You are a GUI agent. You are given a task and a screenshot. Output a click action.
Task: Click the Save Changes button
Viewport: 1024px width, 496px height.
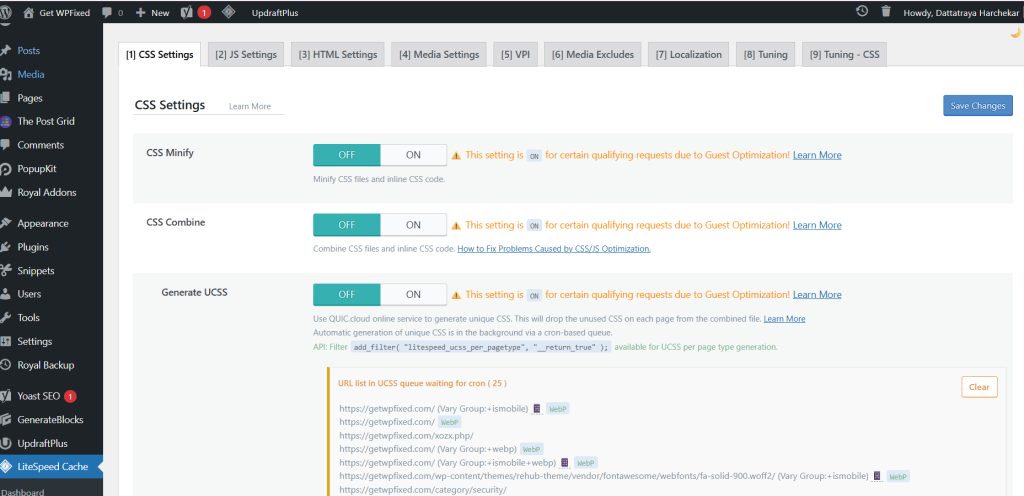pyautogui.click(x=978, y=106)
